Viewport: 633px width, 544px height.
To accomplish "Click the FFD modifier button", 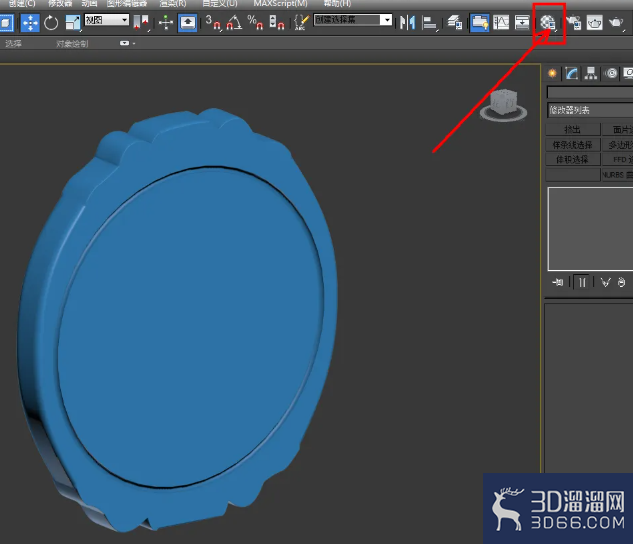I will point(618,159).
